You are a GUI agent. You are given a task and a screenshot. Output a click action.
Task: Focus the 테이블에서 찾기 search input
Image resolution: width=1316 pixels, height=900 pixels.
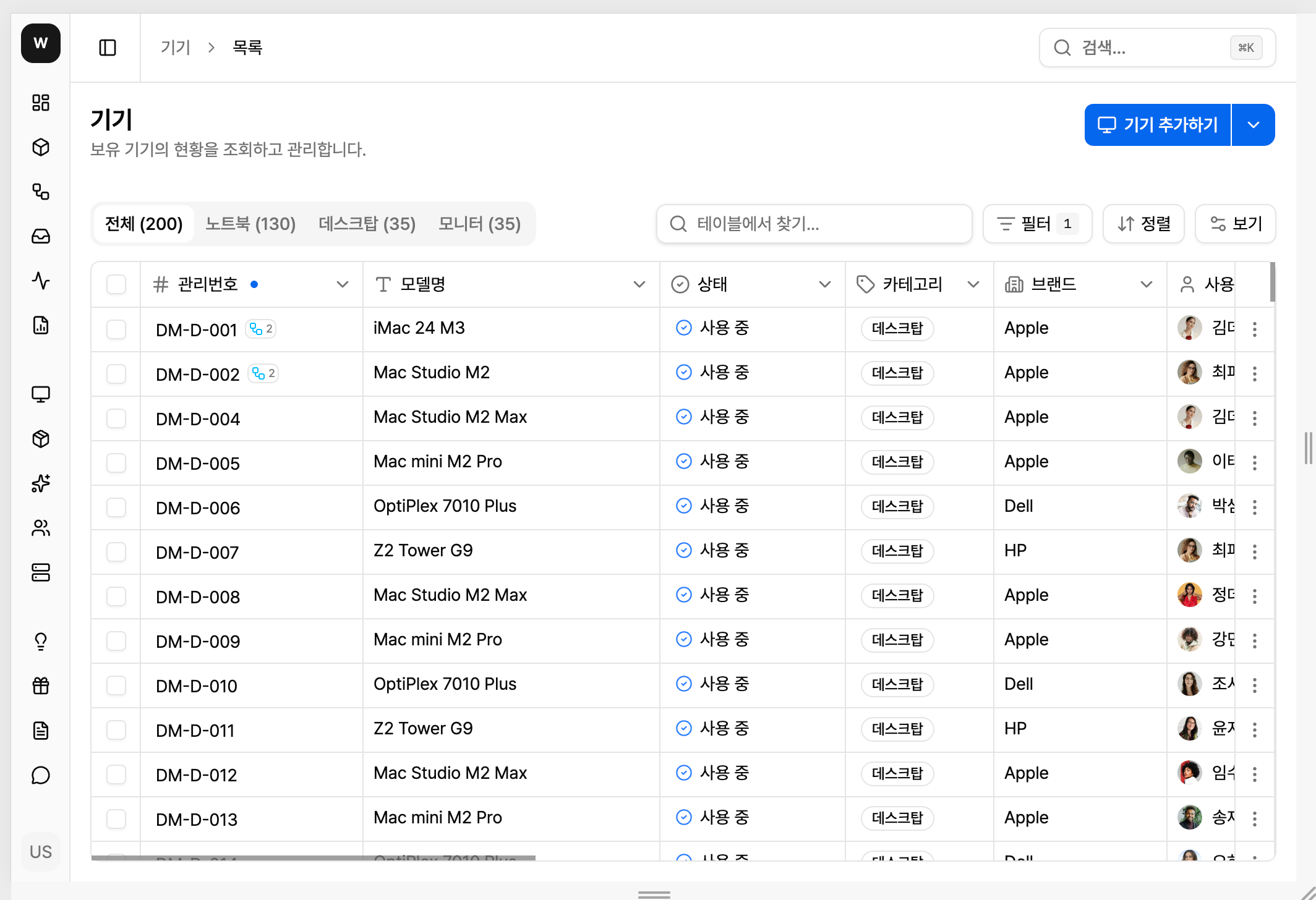[814, 224]
